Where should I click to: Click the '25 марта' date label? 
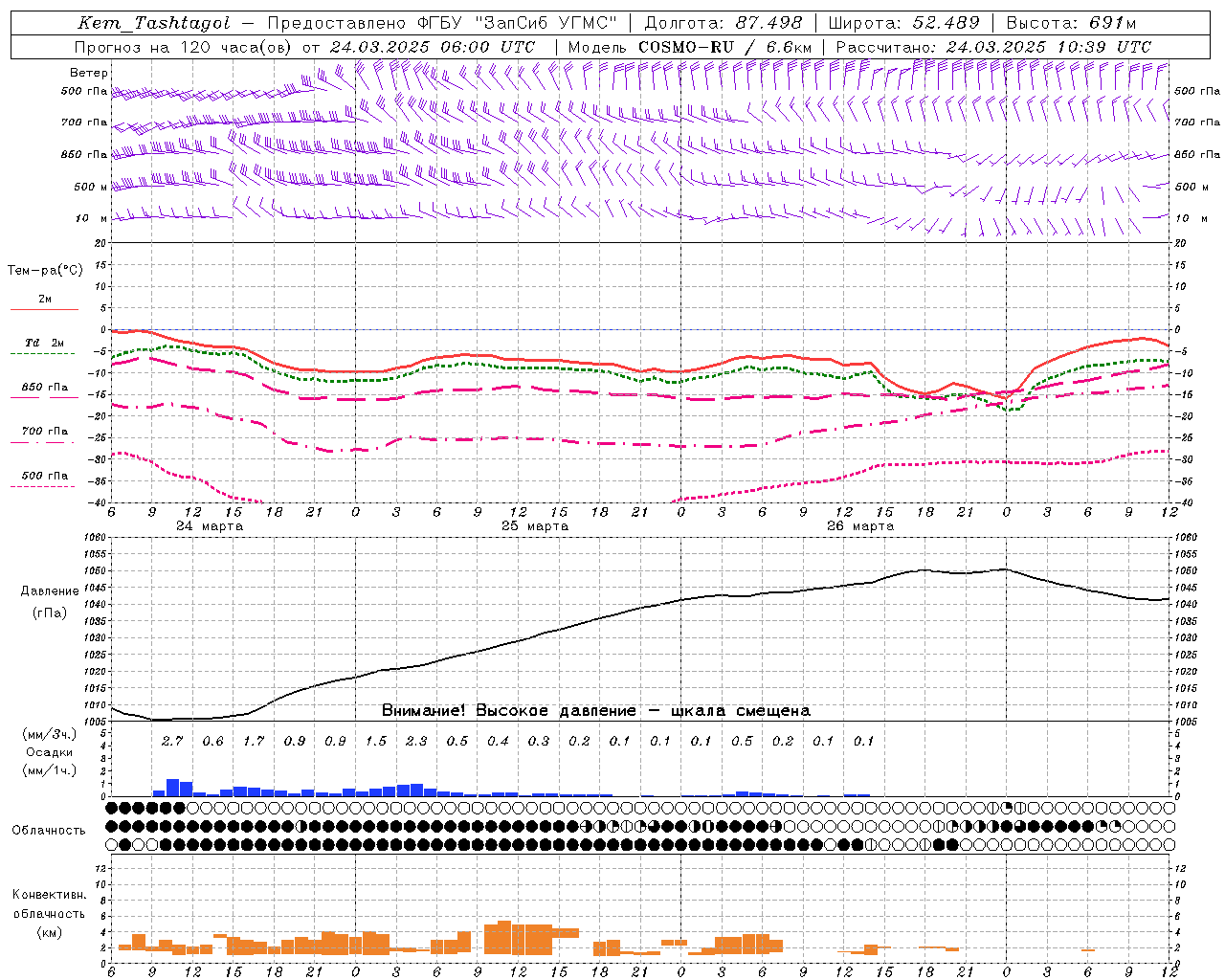[x=535, y=526]
